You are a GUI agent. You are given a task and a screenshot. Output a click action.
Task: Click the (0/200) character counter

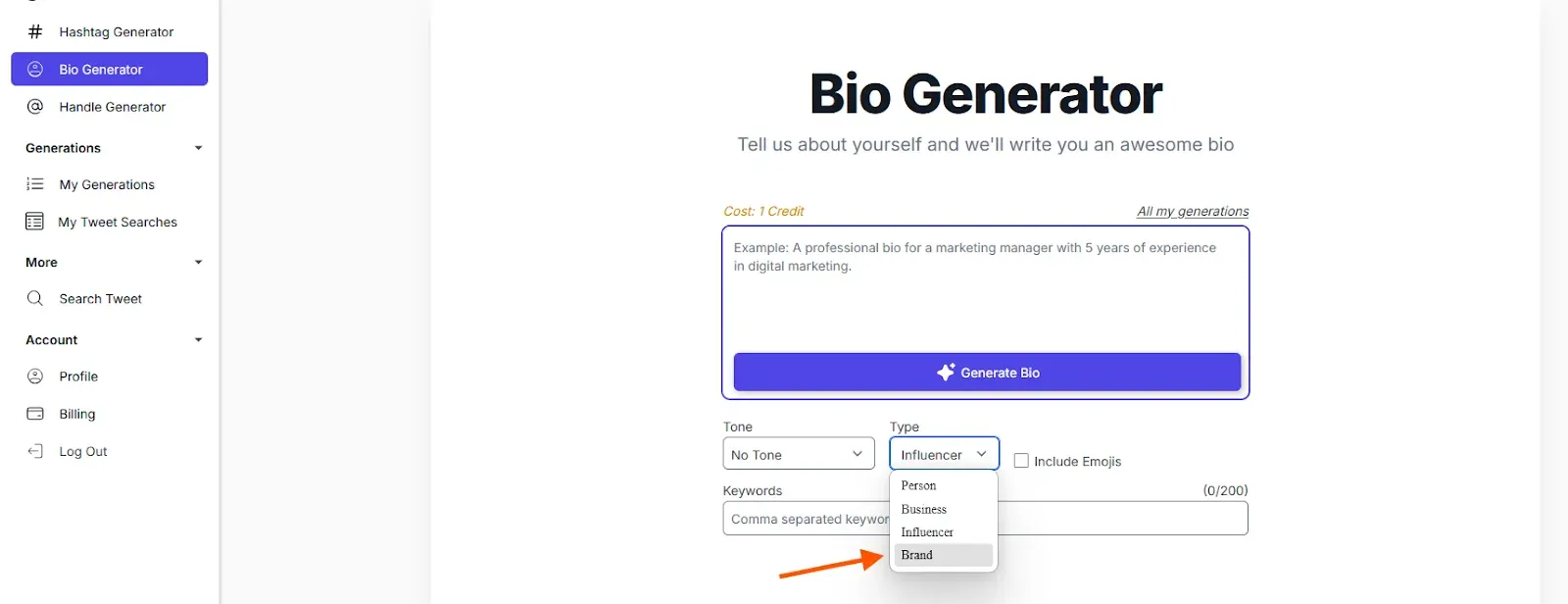pos(1224,489)
